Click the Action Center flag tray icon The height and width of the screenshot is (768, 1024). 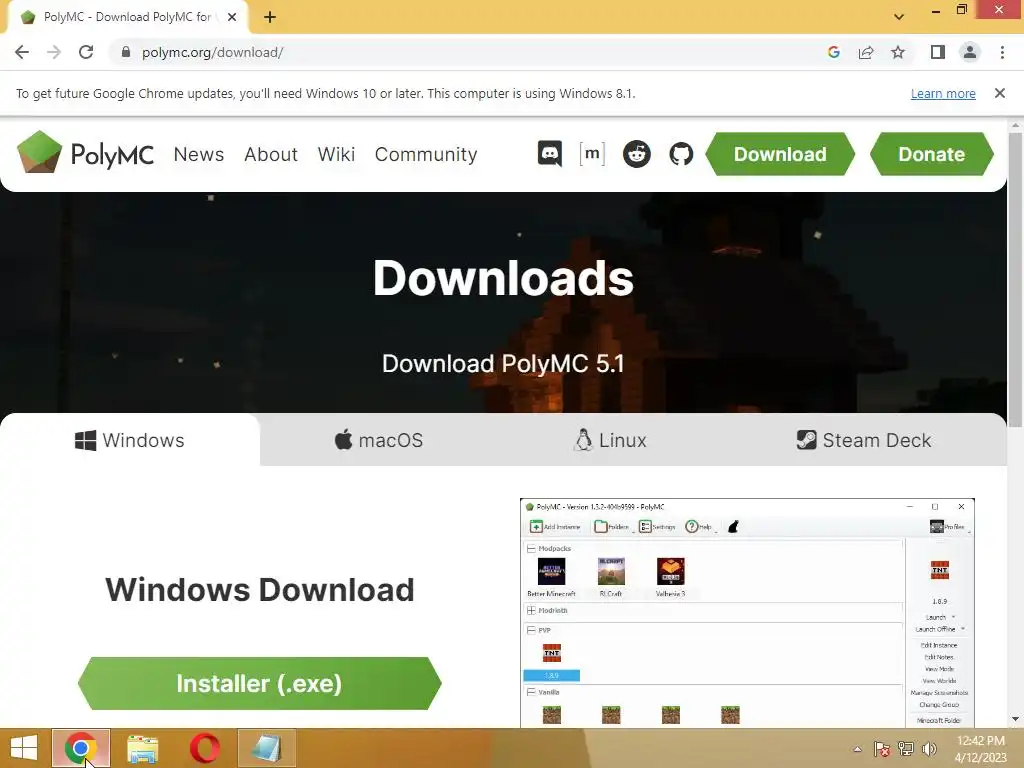(x=882, y=749)
